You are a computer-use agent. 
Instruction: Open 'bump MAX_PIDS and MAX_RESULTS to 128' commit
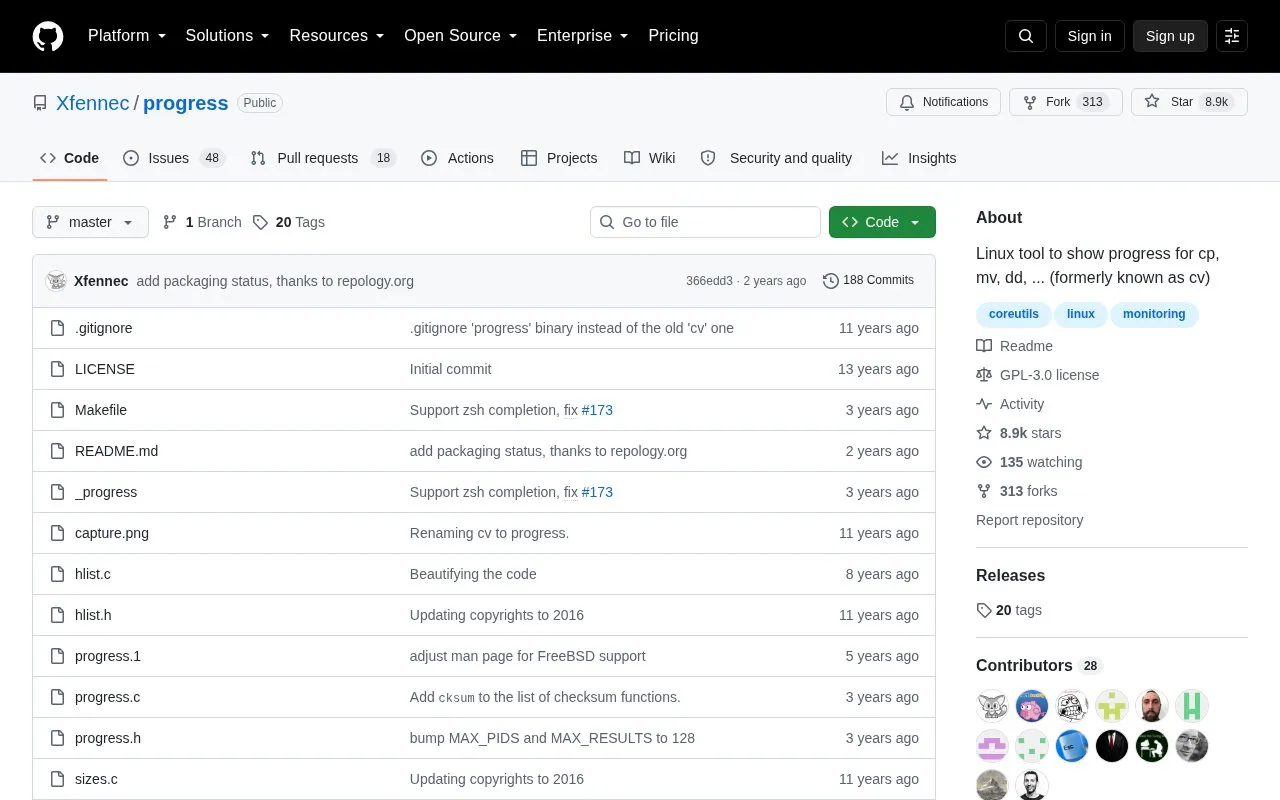click(x=552, y=738)
